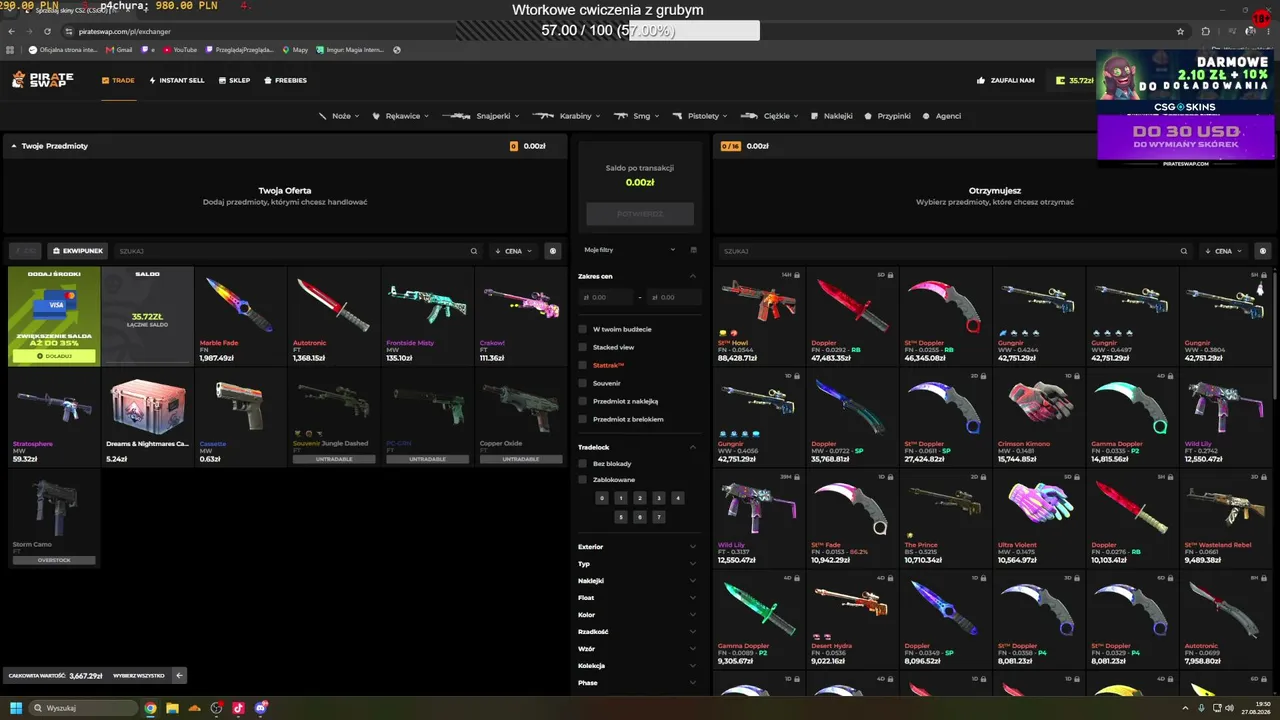Open File Explorer from the taskbar

172,708
